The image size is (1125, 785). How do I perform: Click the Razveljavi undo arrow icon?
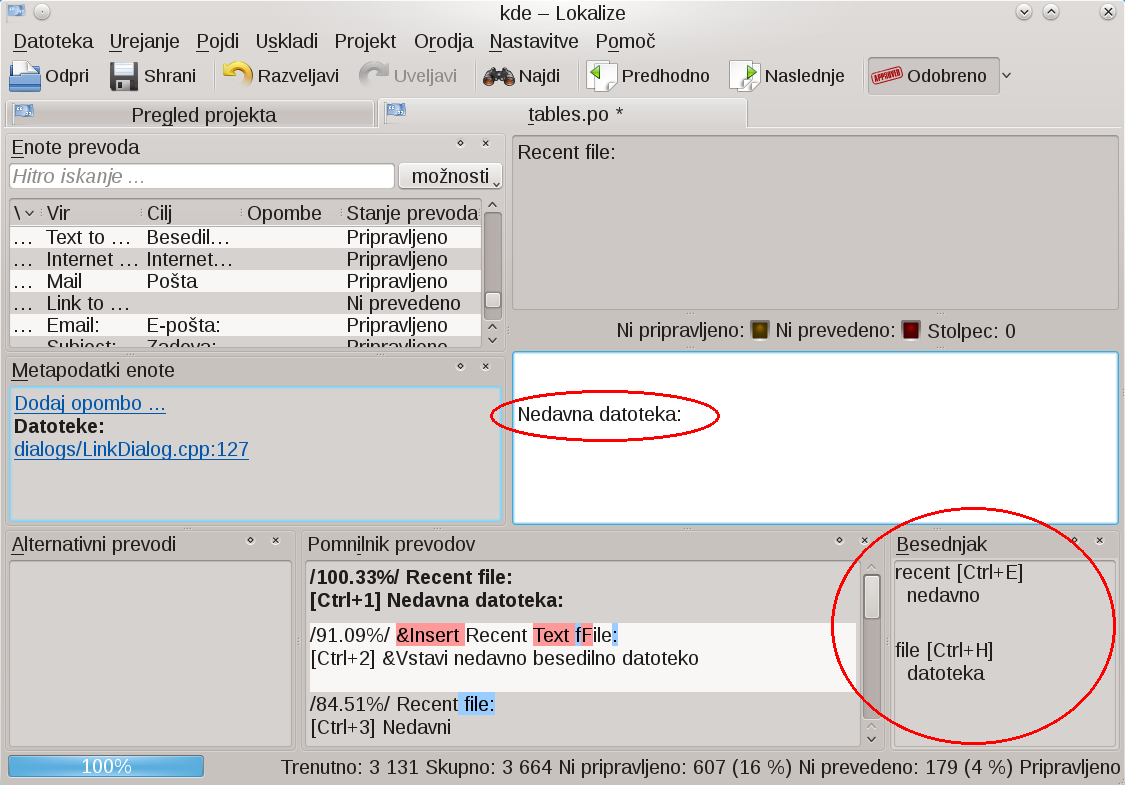[x=238, y=76]
